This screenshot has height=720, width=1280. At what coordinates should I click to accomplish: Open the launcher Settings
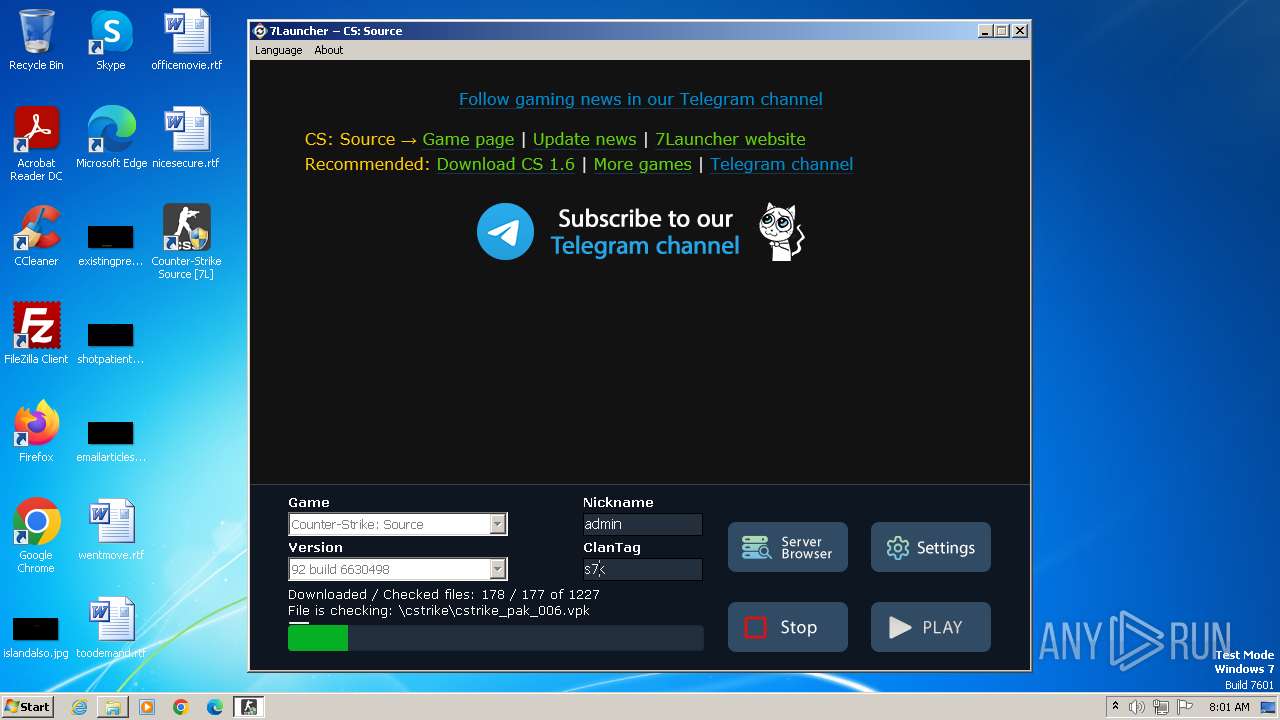coord(931,547)
